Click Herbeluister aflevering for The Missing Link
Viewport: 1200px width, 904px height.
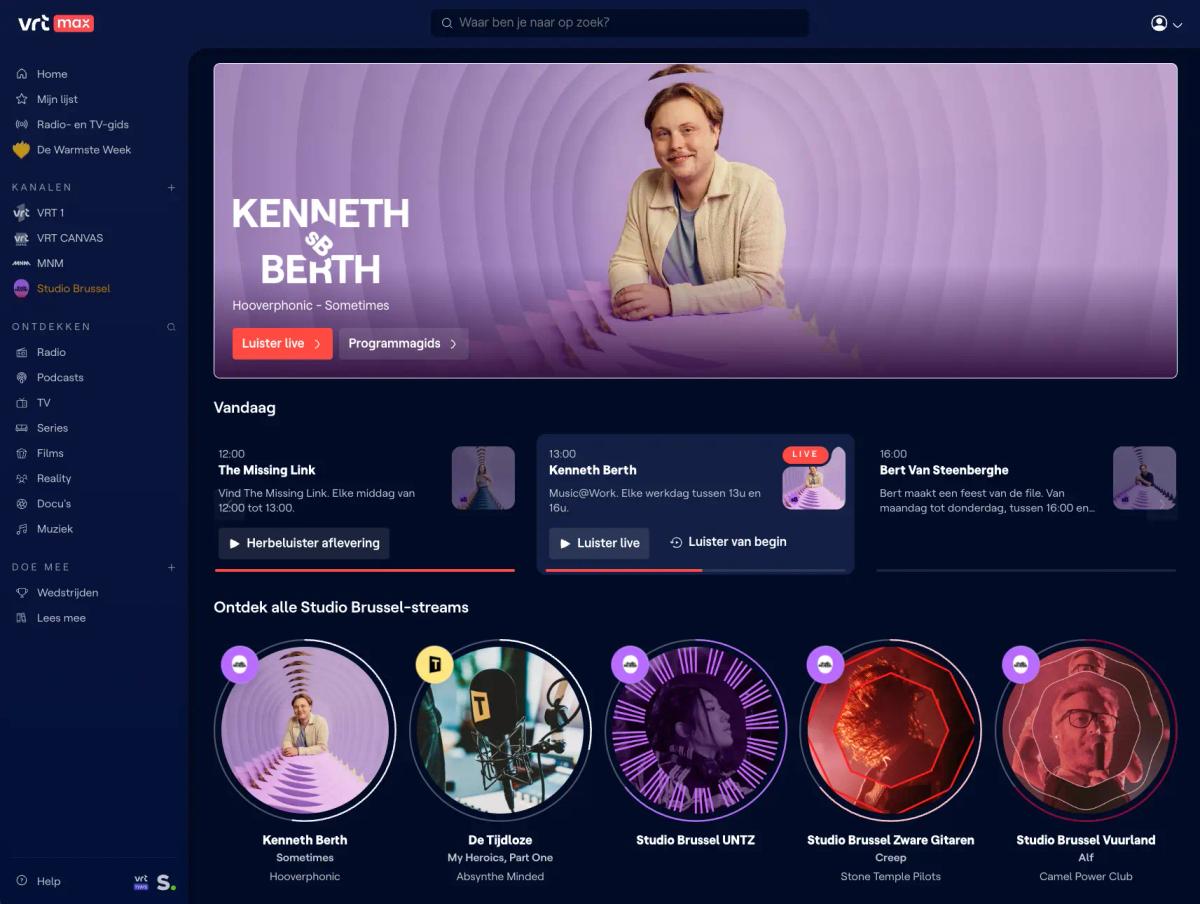click(304, 543)
